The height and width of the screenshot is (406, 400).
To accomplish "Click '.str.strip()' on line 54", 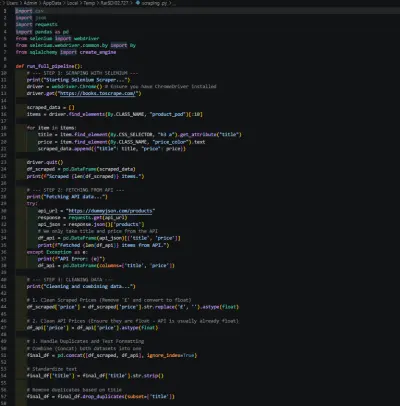I will (x=147, y=376).
